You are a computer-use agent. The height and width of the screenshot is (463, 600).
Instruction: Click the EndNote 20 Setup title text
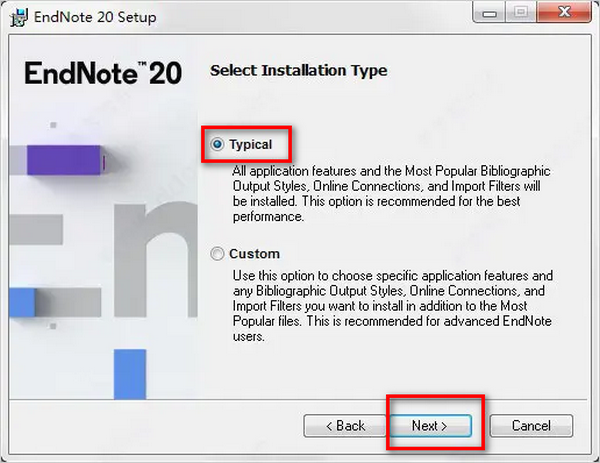[x=95, y=17]
